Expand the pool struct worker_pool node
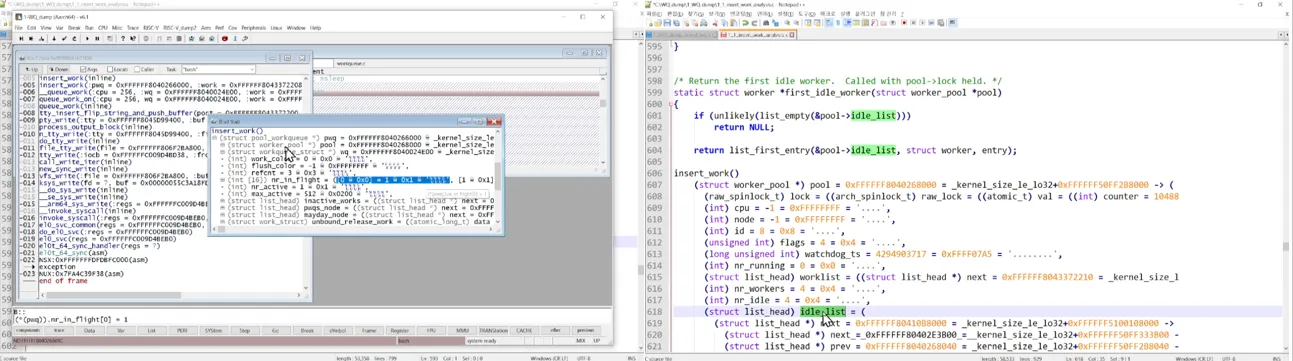 pos(223,145)
